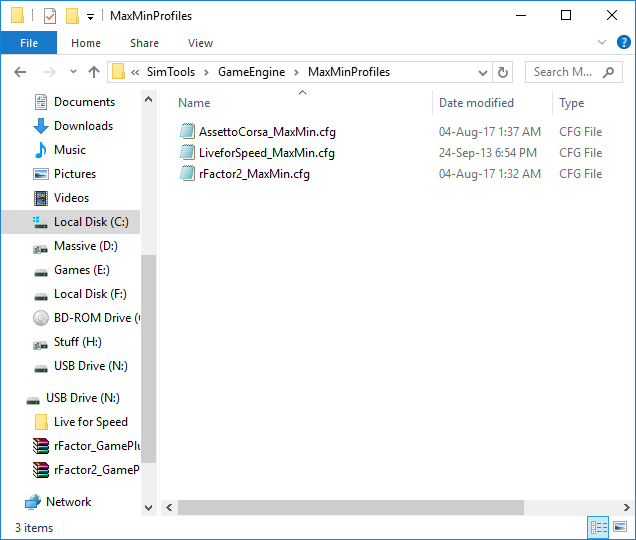The image size is (636, 540).
Task: Open the recent locations dropdown
Action: coord(73,72)
